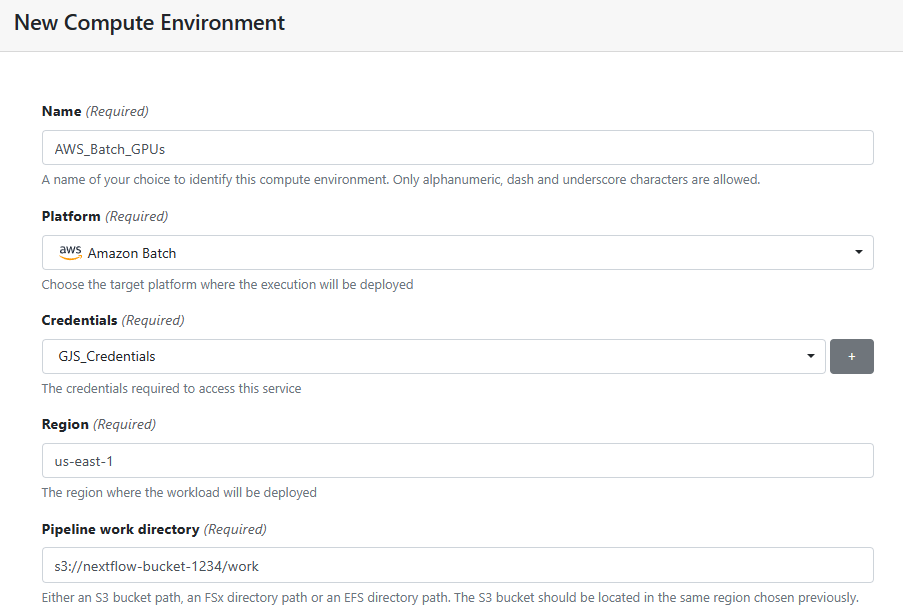The image size is (903, 610).
Task: Click the New Compute Environment heading
Action: (x=149, y=22)
